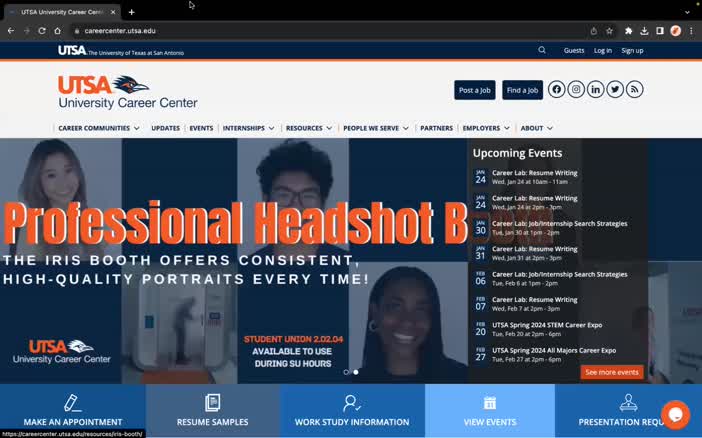This screenshot has height=438, width=702.
Task: Open the Events menu item
Action: tap(201, 128)
